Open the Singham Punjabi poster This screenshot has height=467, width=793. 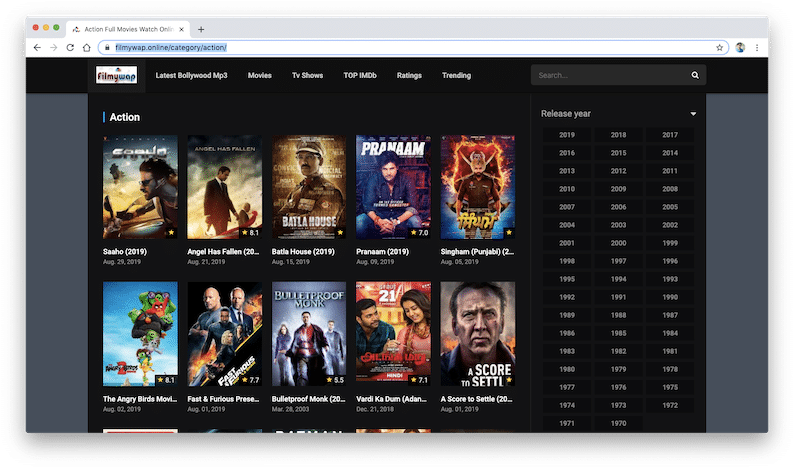coord(478,187)
